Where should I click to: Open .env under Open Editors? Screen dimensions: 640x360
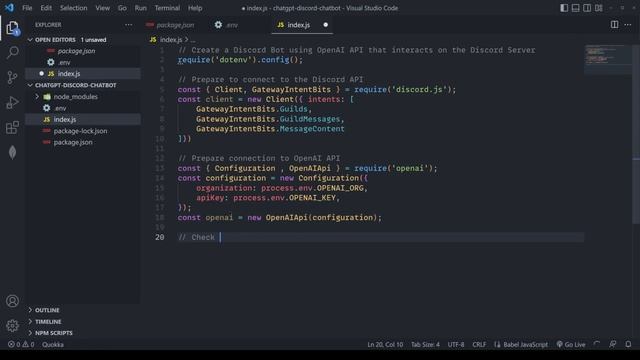point(83,62)
